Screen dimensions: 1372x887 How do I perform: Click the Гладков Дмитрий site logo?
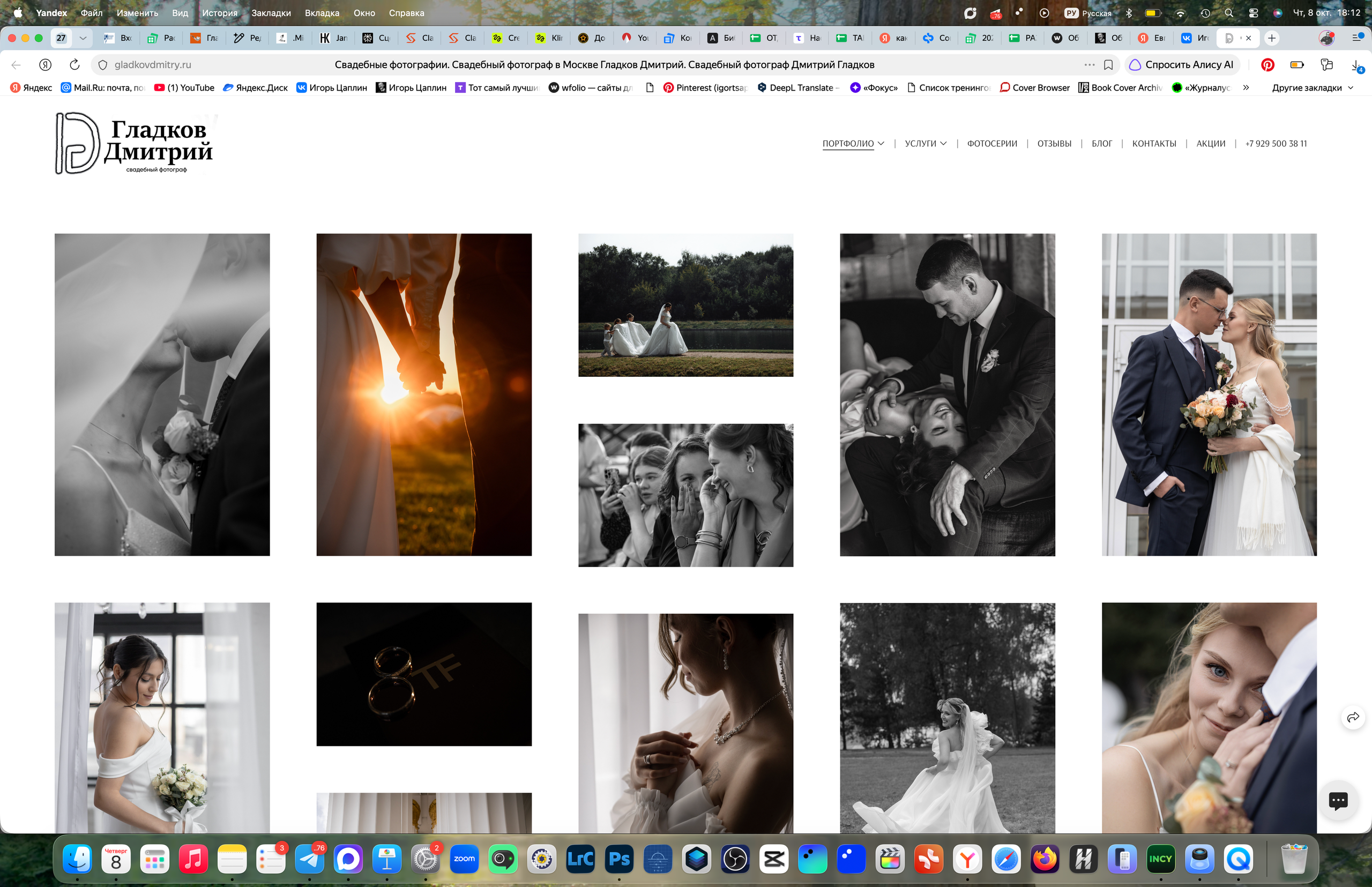pos(135,144)
